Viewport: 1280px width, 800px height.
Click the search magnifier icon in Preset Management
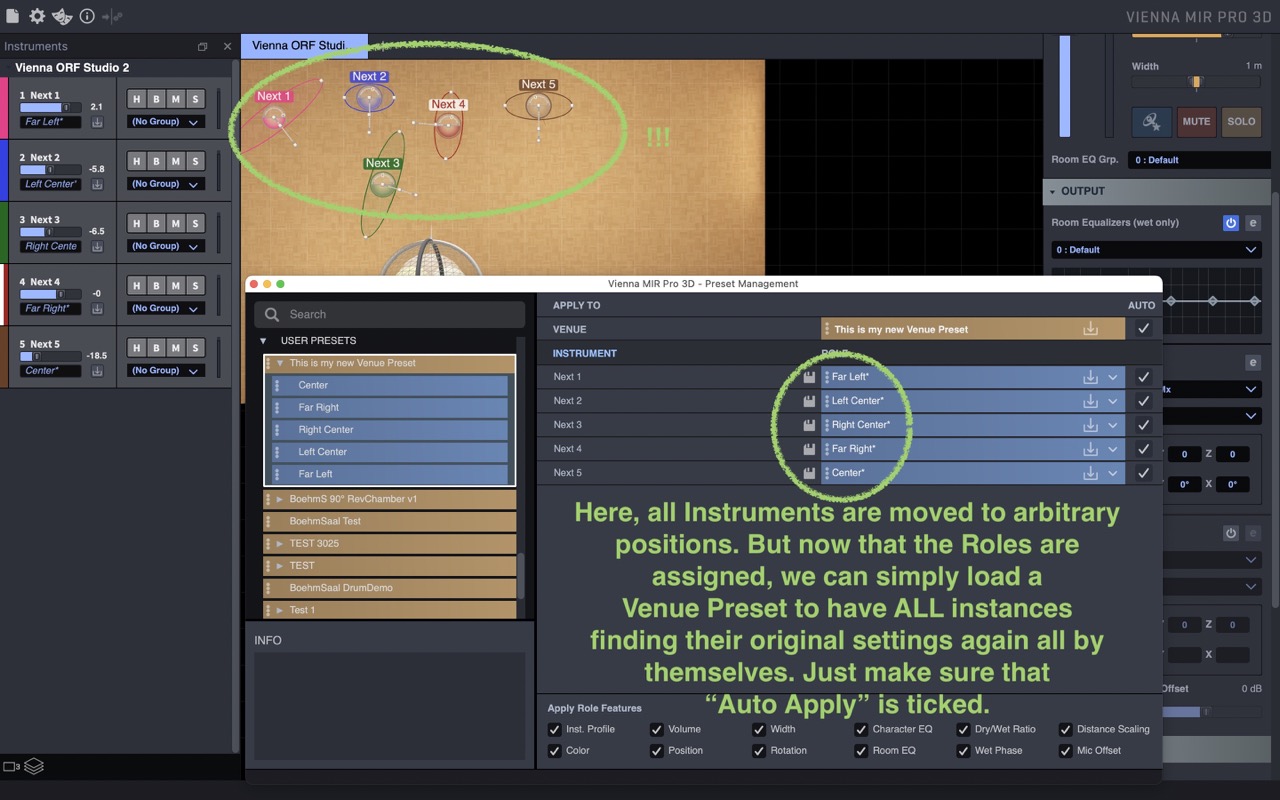(272, 314)
